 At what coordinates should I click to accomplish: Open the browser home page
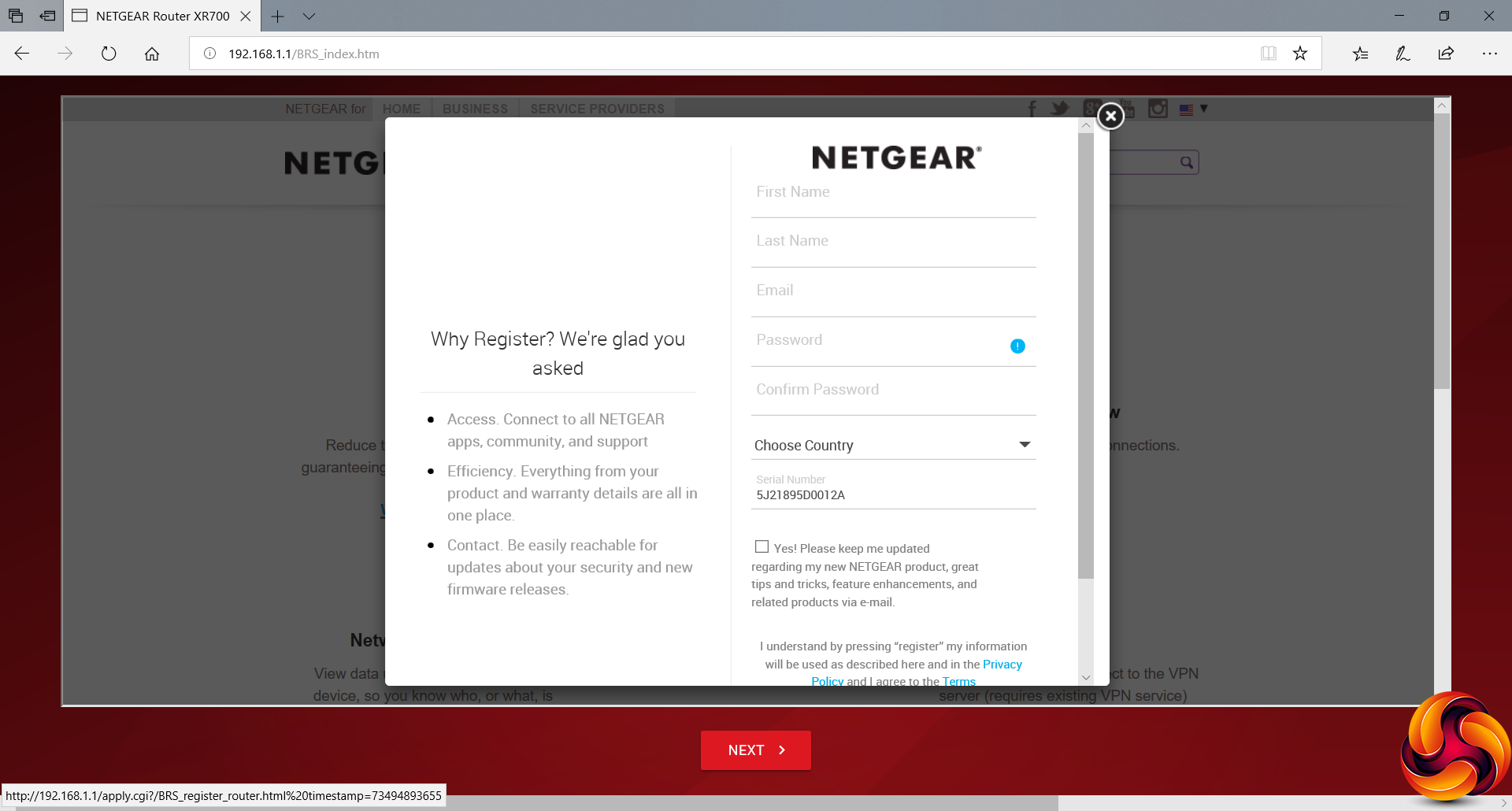pyautogui.click(x=152, y=54)
